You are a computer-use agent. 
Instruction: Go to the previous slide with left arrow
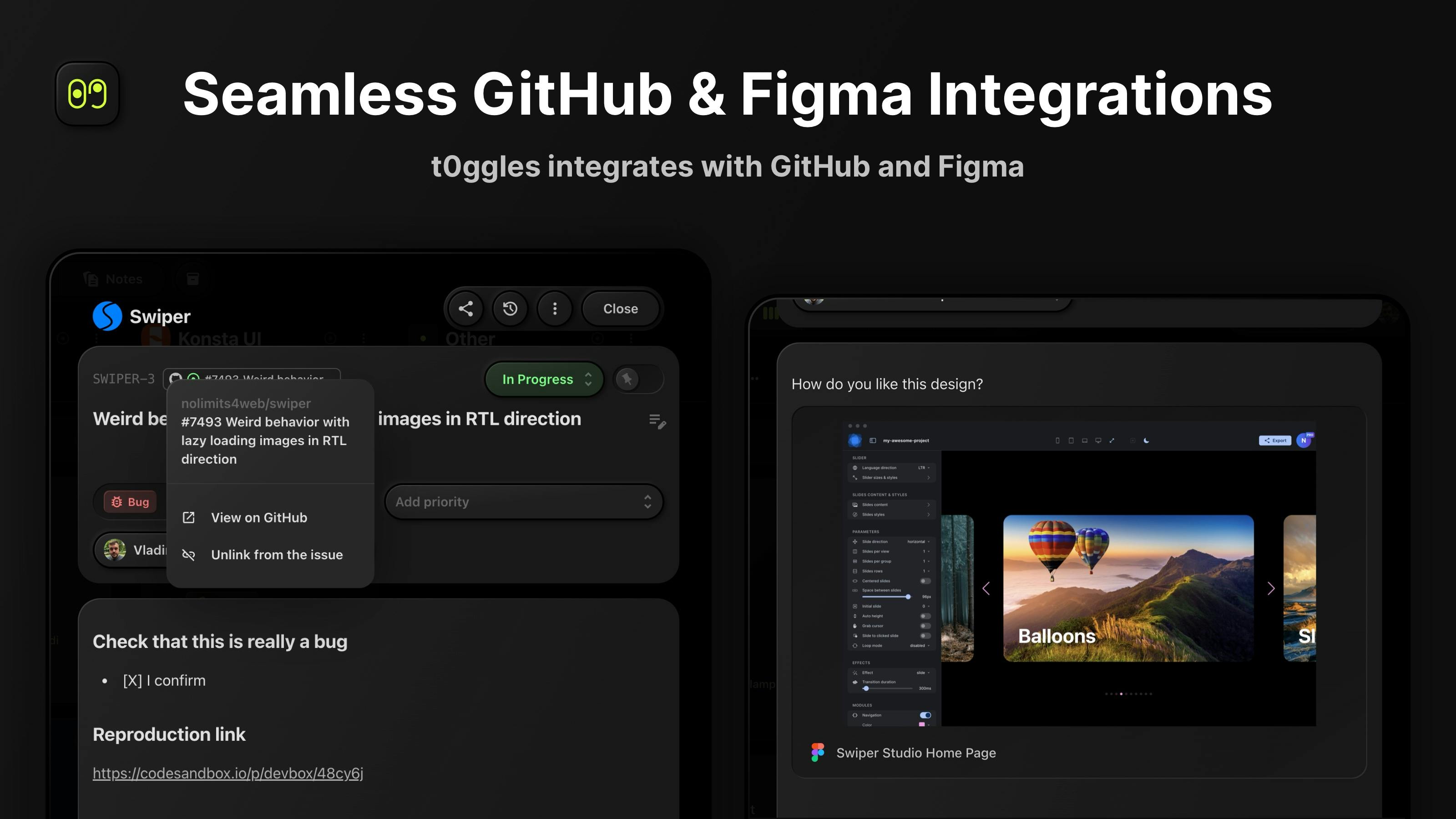pos(986,588)
